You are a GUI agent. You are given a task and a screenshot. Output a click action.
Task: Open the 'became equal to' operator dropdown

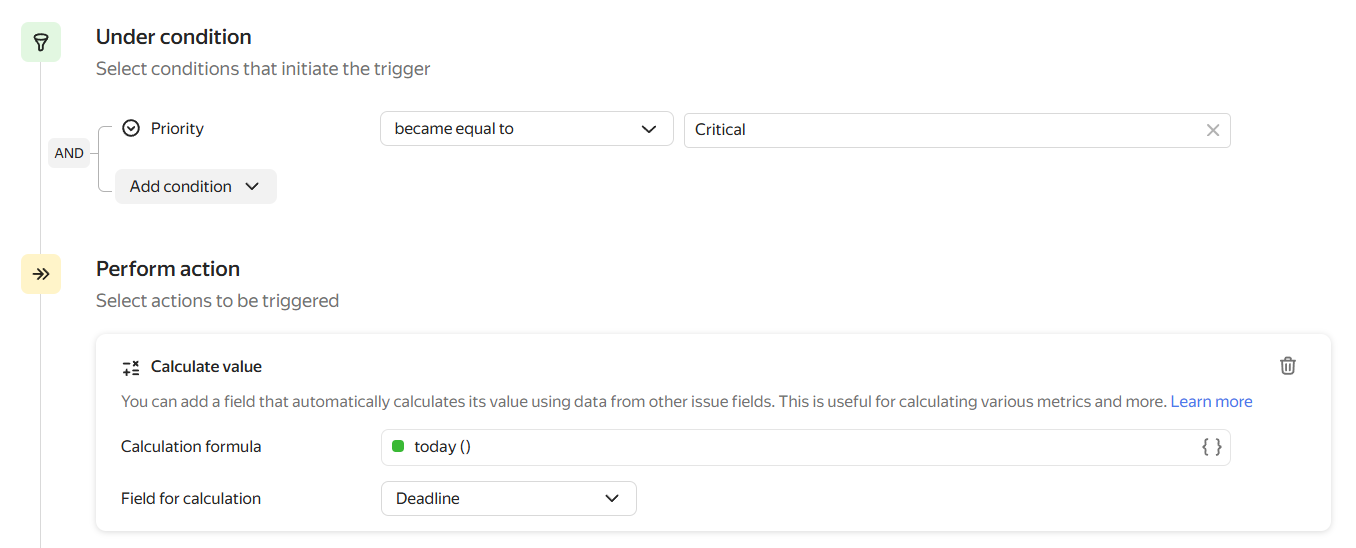[526, 129]
